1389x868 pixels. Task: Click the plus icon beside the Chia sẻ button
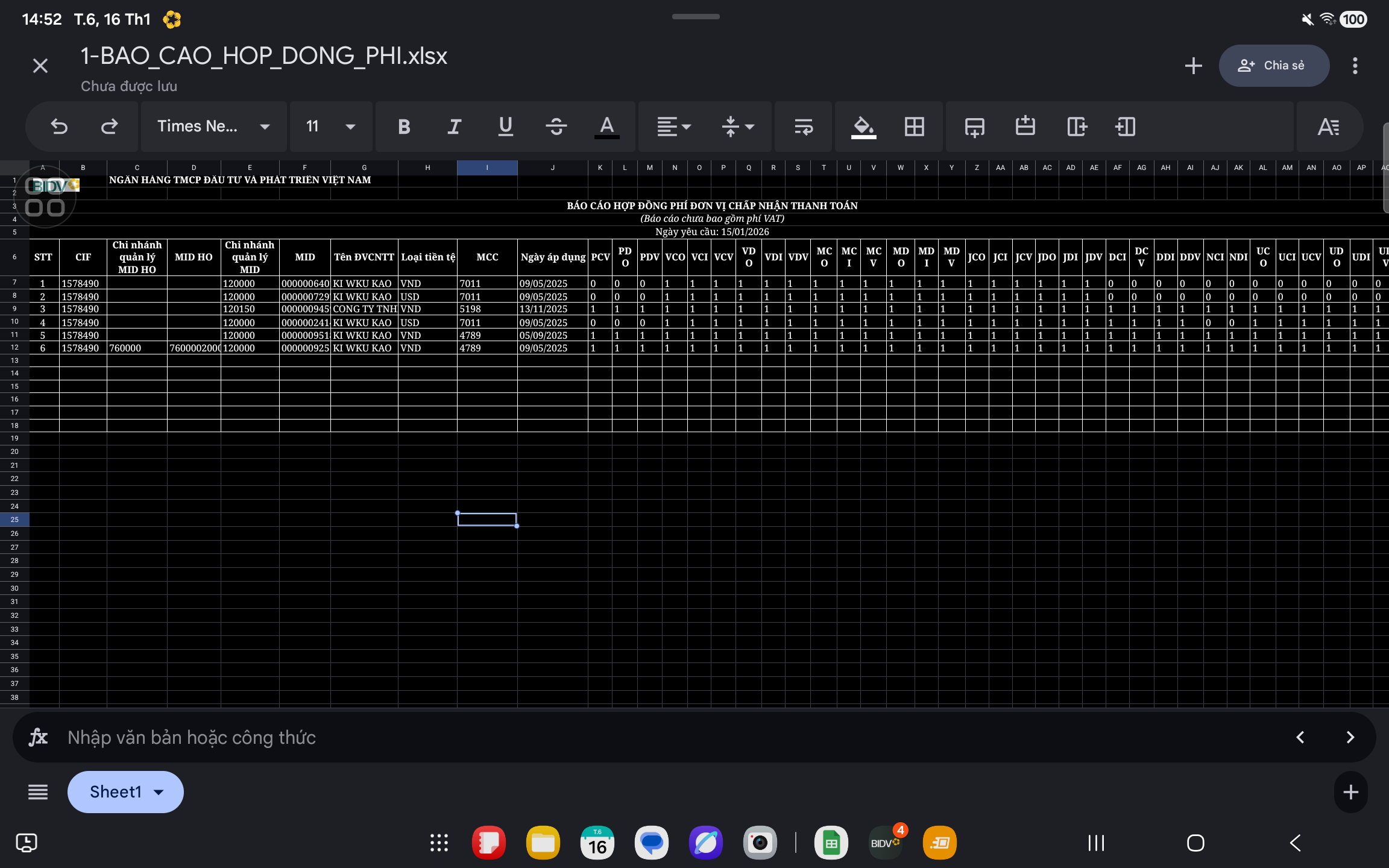[x=1193, y=66]
